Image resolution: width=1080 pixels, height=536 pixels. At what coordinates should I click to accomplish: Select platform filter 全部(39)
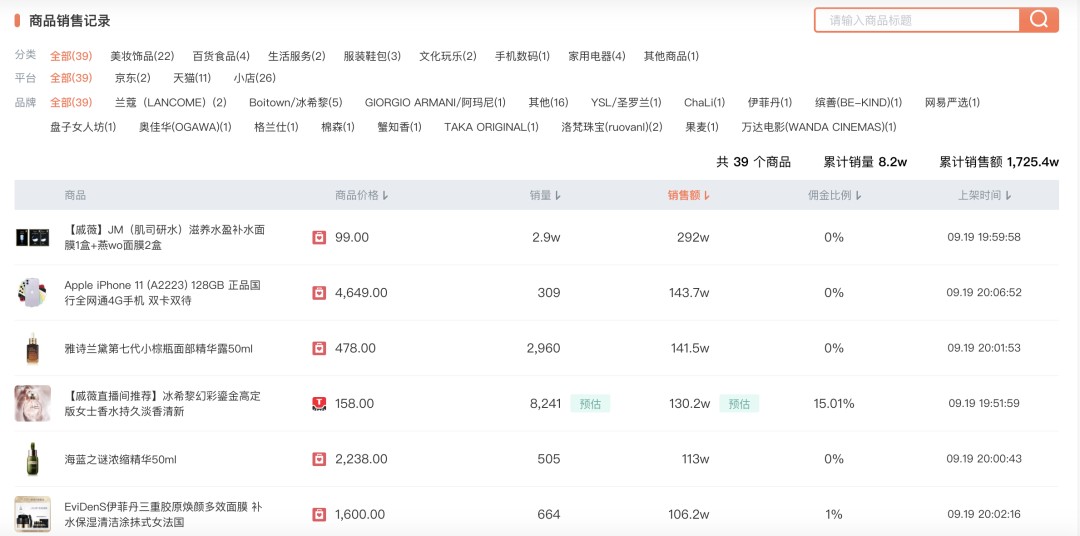(x=71, y=78)
